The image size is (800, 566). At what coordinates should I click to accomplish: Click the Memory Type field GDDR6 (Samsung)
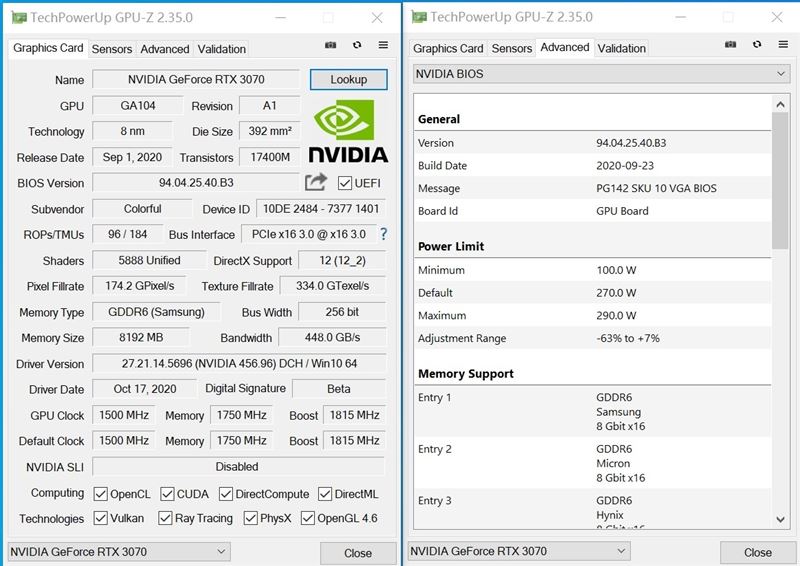(x=156, y=312)
